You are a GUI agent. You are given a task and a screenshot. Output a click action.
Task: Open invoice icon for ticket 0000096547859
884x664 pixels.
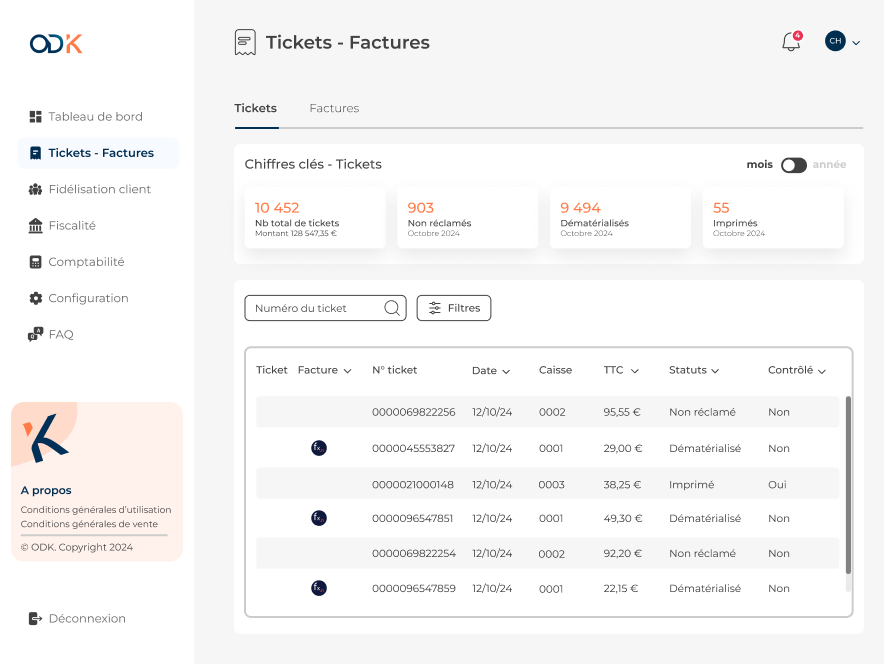[x=319, y=588]
